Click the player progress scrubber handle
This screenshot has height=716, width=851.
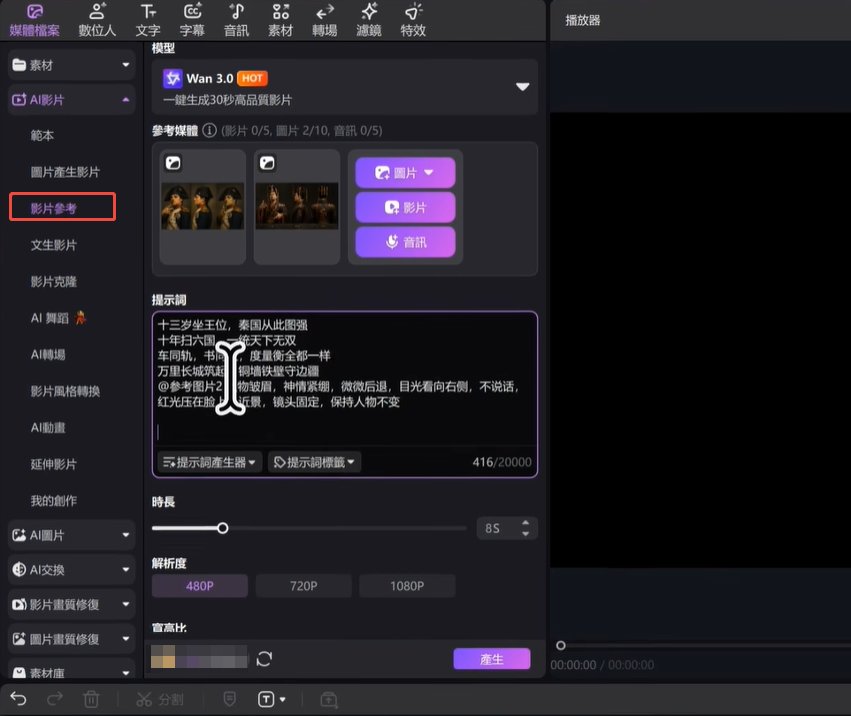[x=561, y=645]
